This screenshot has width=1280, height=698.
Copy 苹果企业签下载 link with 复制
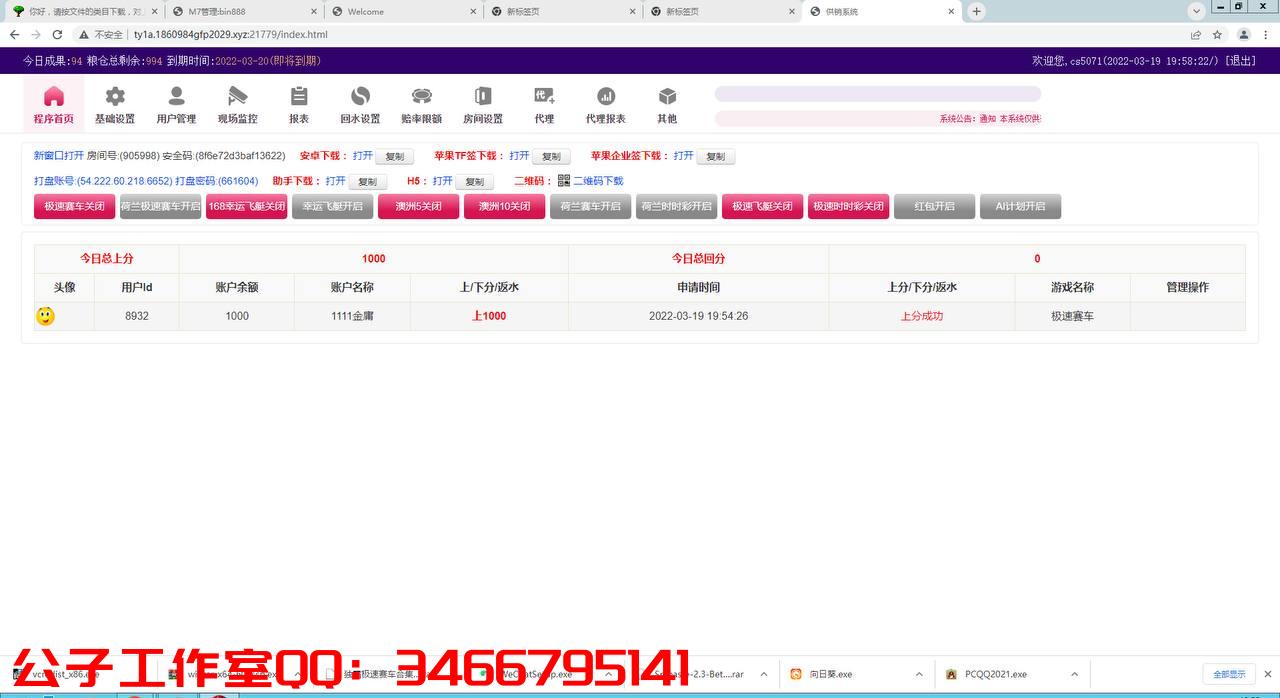click(x=715, y=157)
